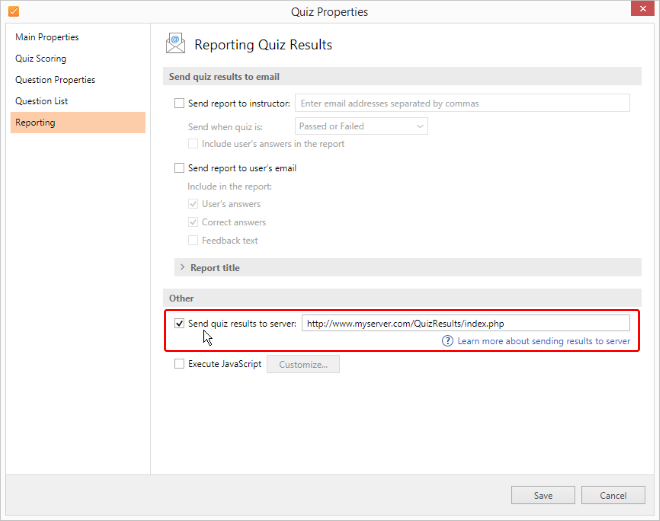The height and width of the screenshot is (521, 660).
Task: Click the blue question mark help icon
Action: [x=447, y=341]
